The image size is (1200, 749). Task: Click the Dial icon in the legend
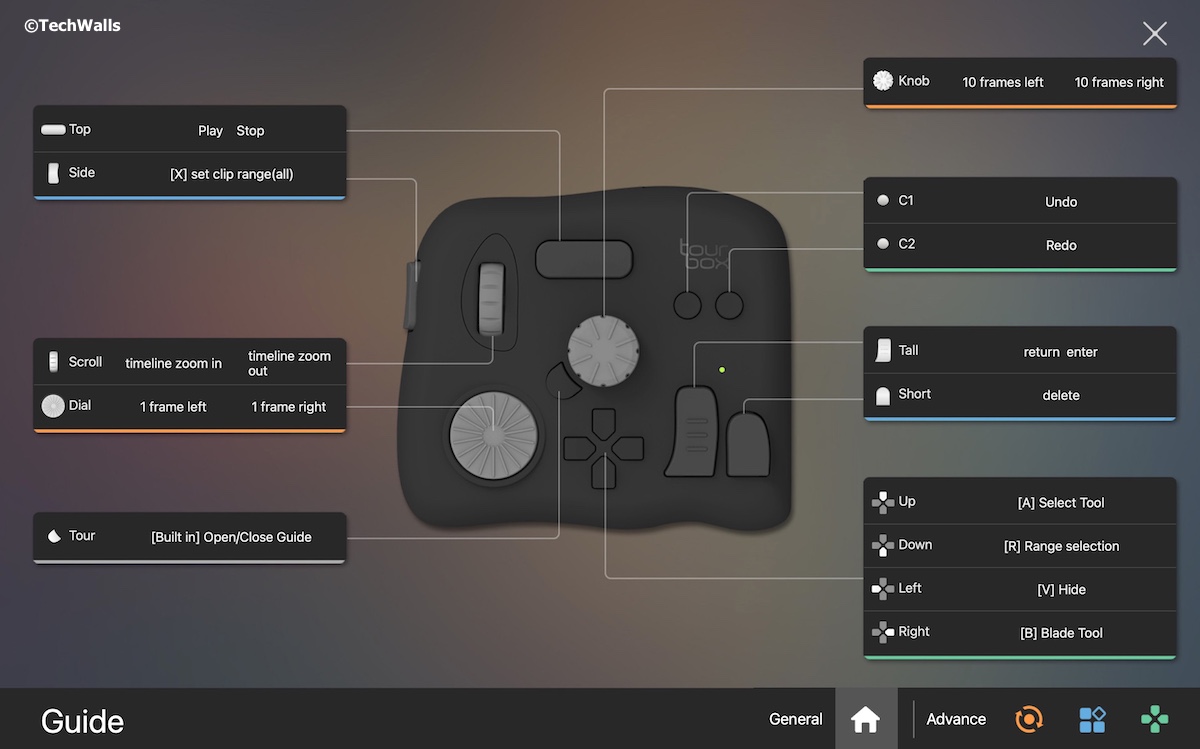53,406
